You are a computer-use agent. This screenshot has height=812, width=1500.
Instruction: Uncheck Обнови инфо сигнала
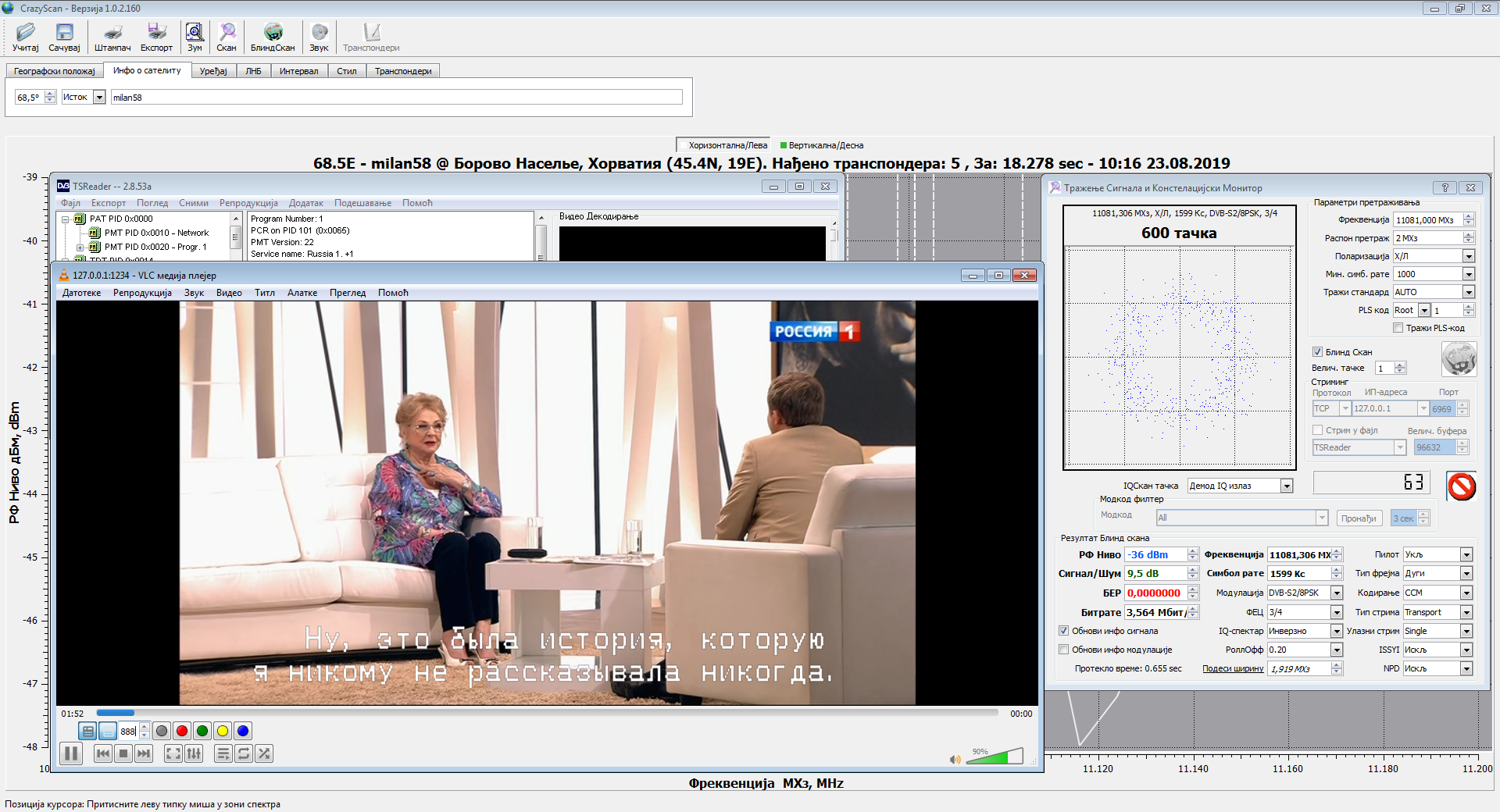1063,631
